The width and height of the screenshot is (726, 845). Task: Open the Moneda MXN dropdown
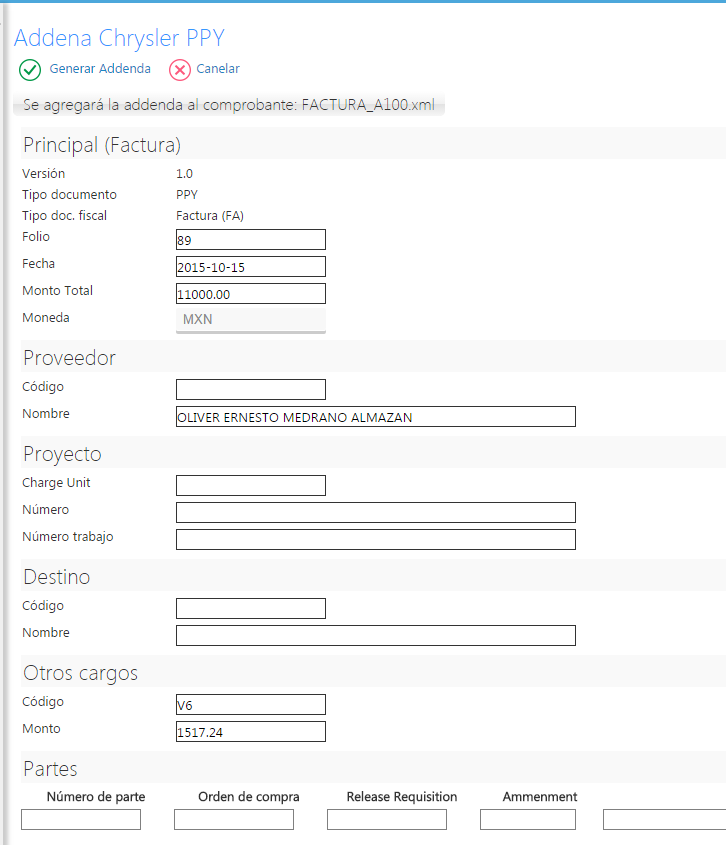(251, 320)
